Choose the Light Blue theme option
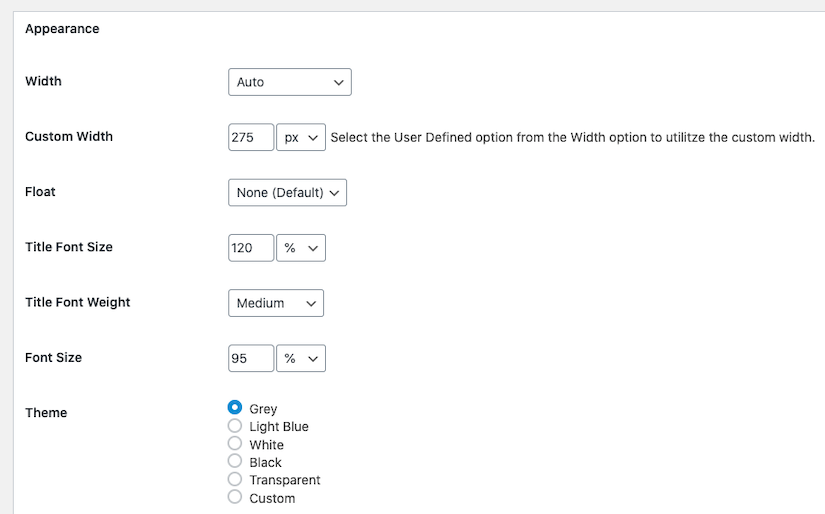The height and width of the screenshot is (514, 825). point(235,426)
